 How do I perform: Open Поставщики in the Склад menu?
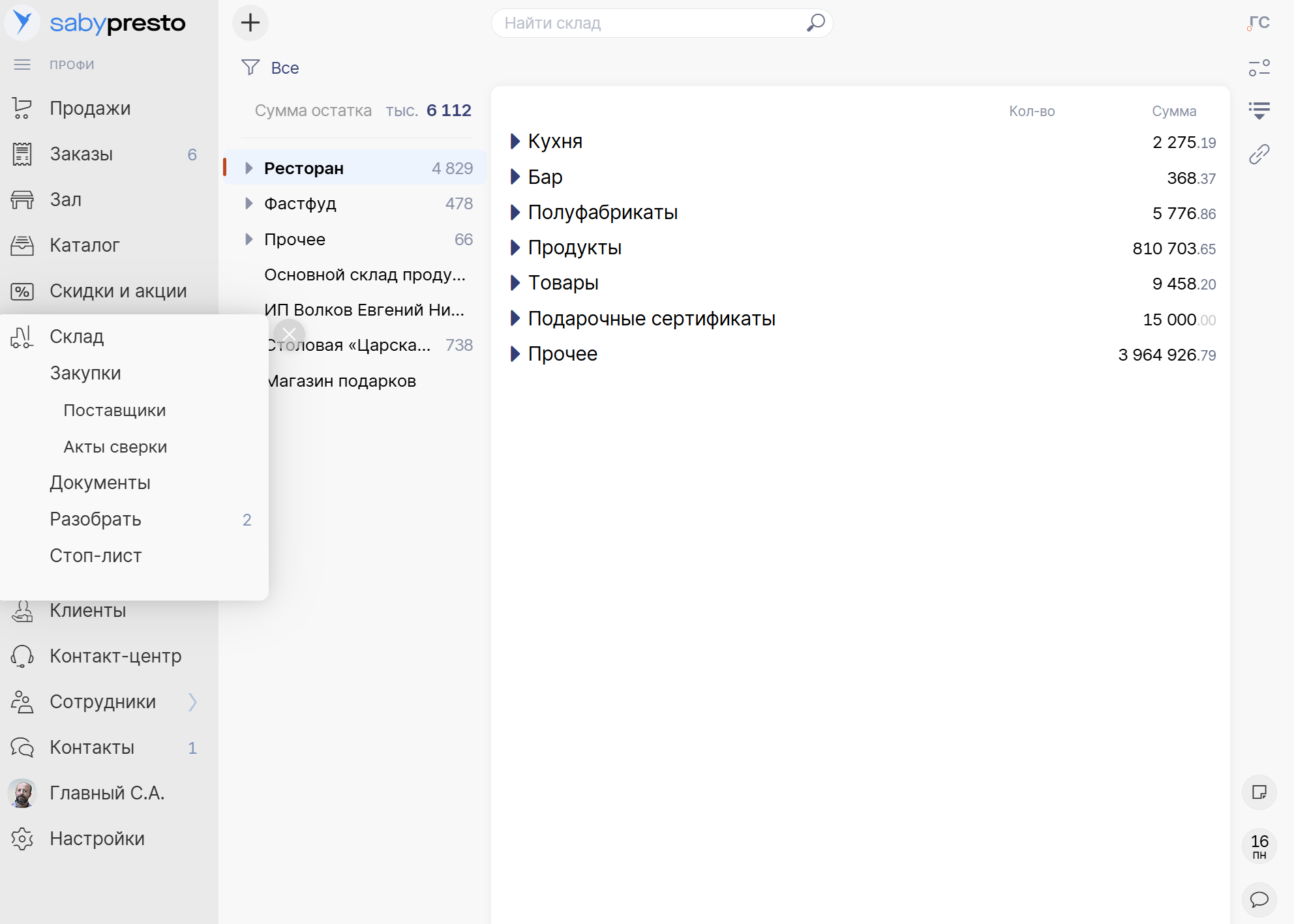pyautogui.click(x=115, y=410)
